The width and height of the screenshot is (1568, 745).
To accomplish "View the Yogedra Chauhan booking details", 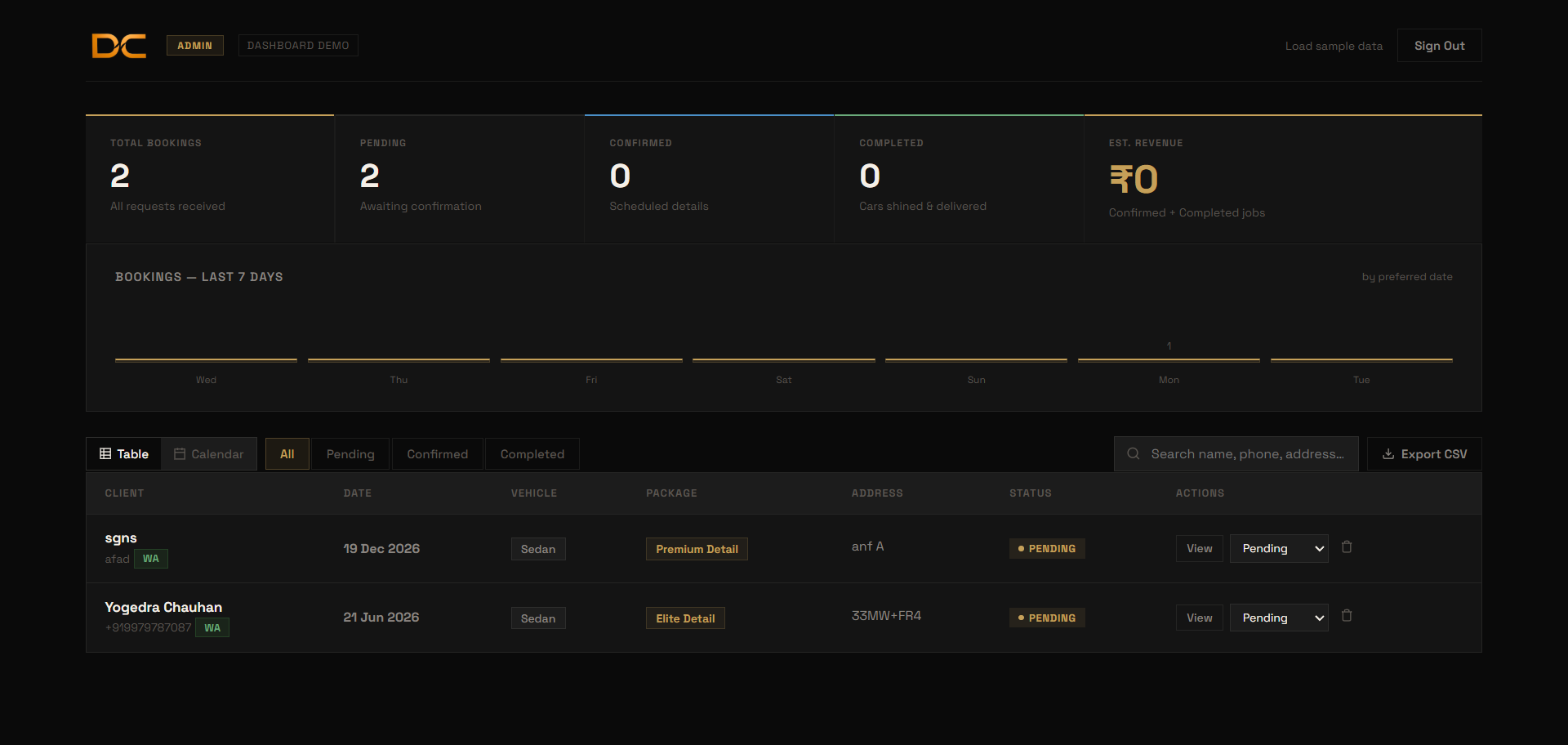I will click(x=1199, y=618).
